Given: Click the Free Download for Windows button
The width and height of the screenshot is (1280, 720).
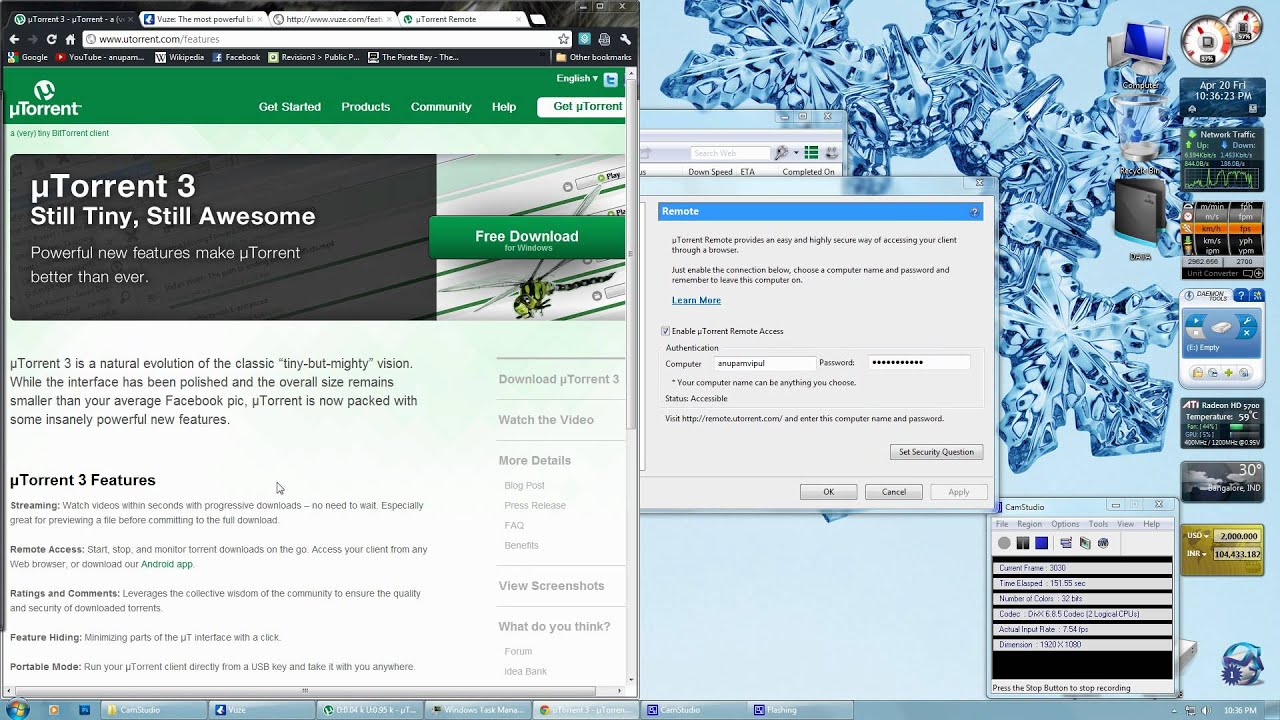Looking at the screenshot, I should [527, 238].
